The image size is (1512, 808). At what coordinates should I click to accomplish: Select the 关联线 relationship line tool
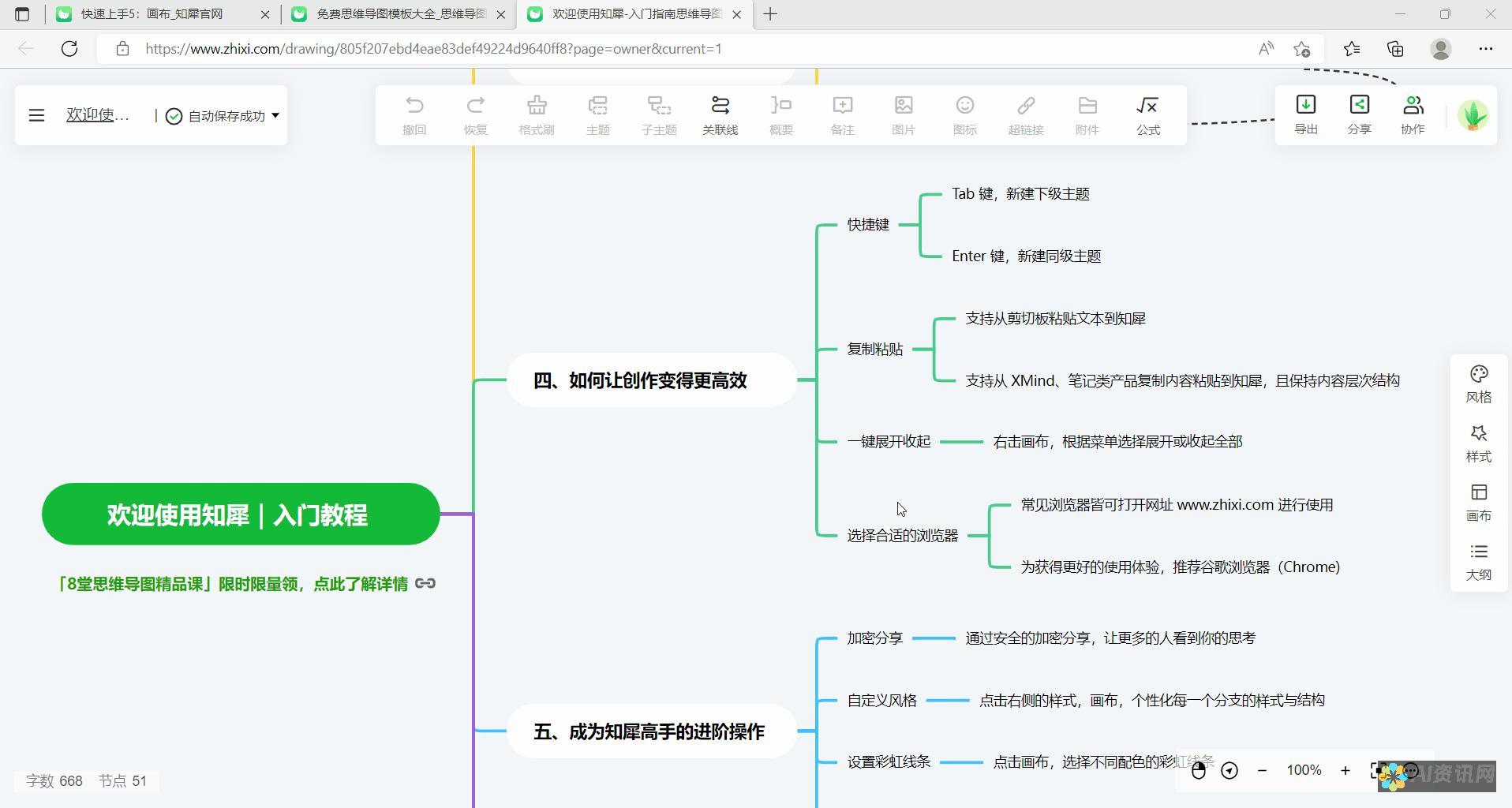click(x=720, y=115)
